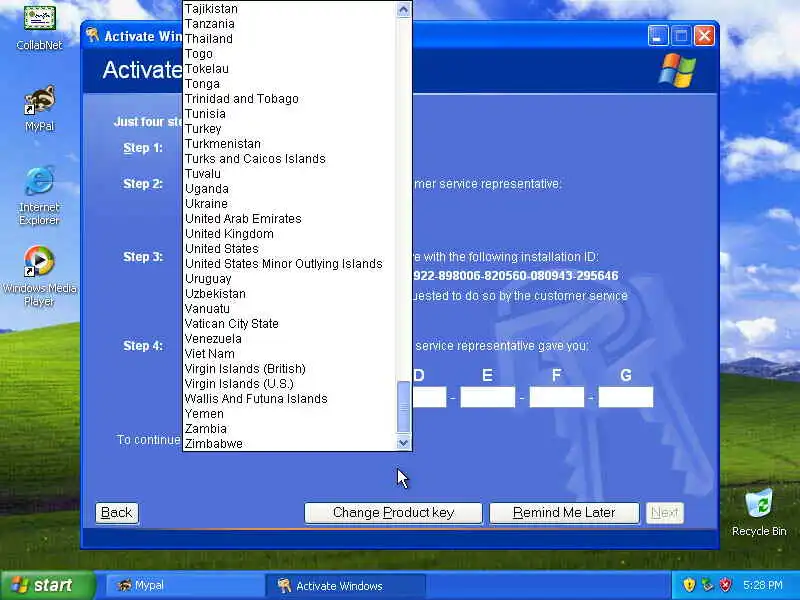Select Viet Nam in the list
Screen dimensions: 800x600
[289, 354]
